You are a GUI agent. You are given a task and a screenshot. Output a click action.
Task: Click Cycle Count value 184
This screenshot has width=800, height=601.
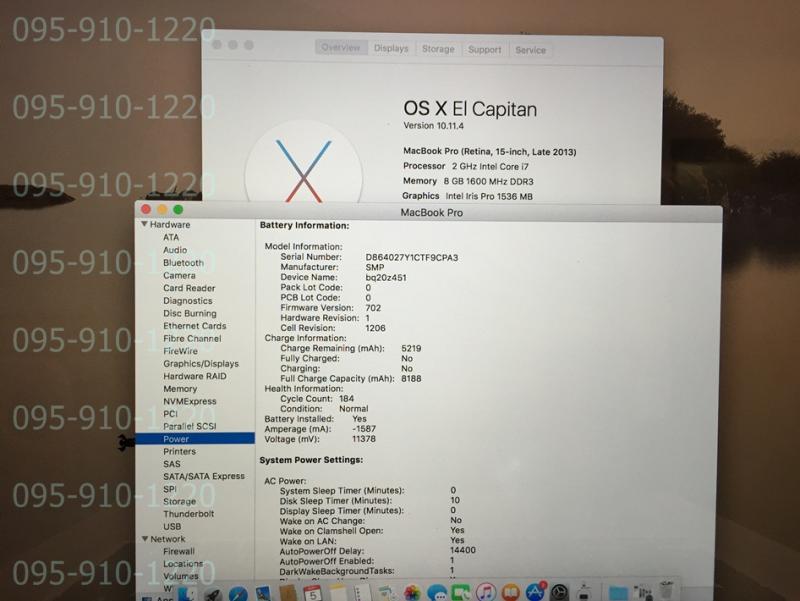pos(346,398)
